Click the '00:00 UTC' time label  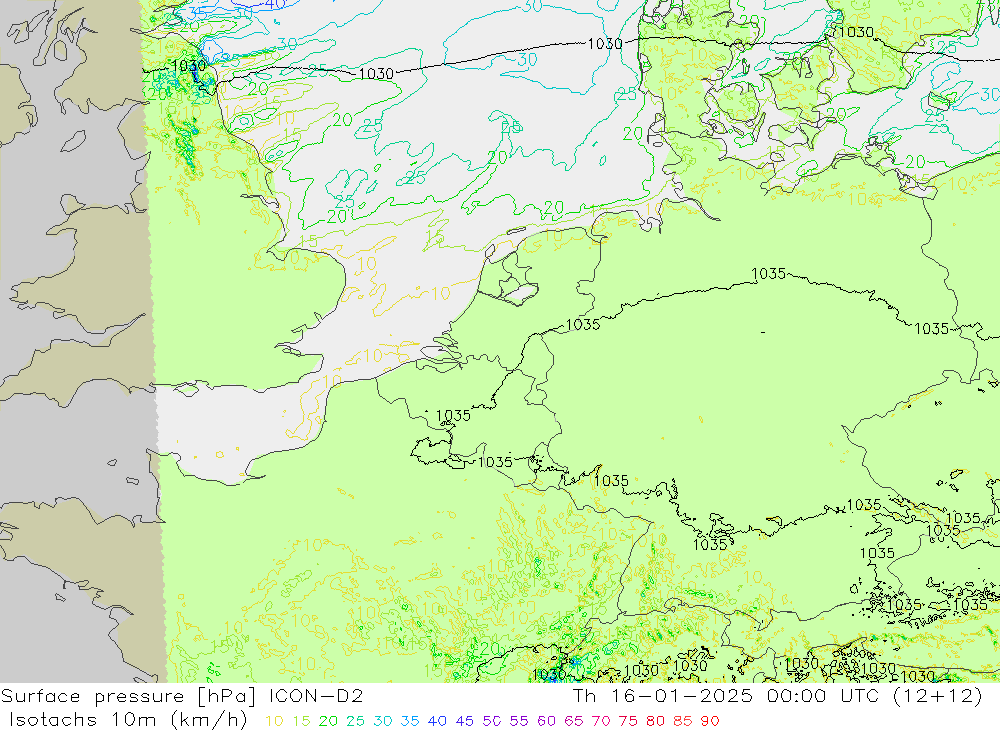tap(823, 696)
